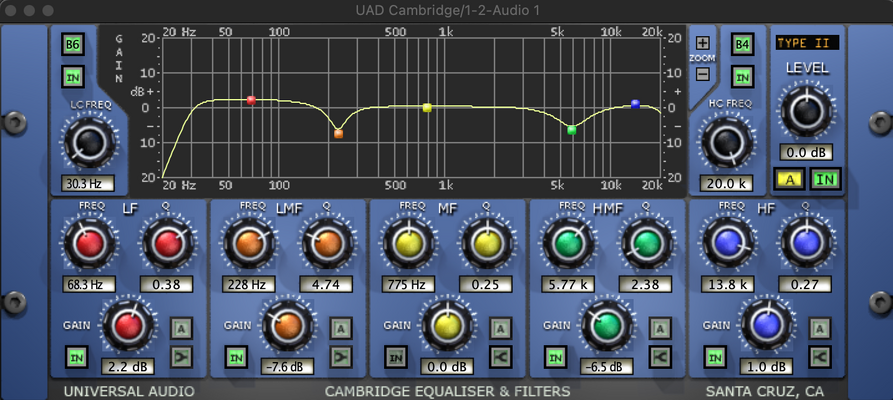Click the HC FREQ knob
Viewport: 893px width, 400px height.
coord(727,142)
